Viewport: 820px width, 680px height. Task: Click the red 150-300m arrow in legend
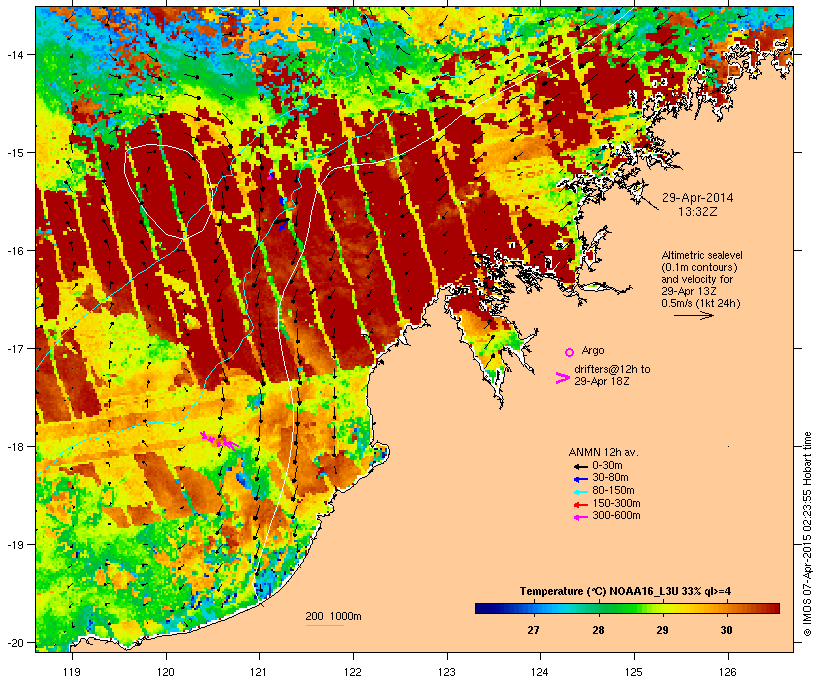pos(580,505)
